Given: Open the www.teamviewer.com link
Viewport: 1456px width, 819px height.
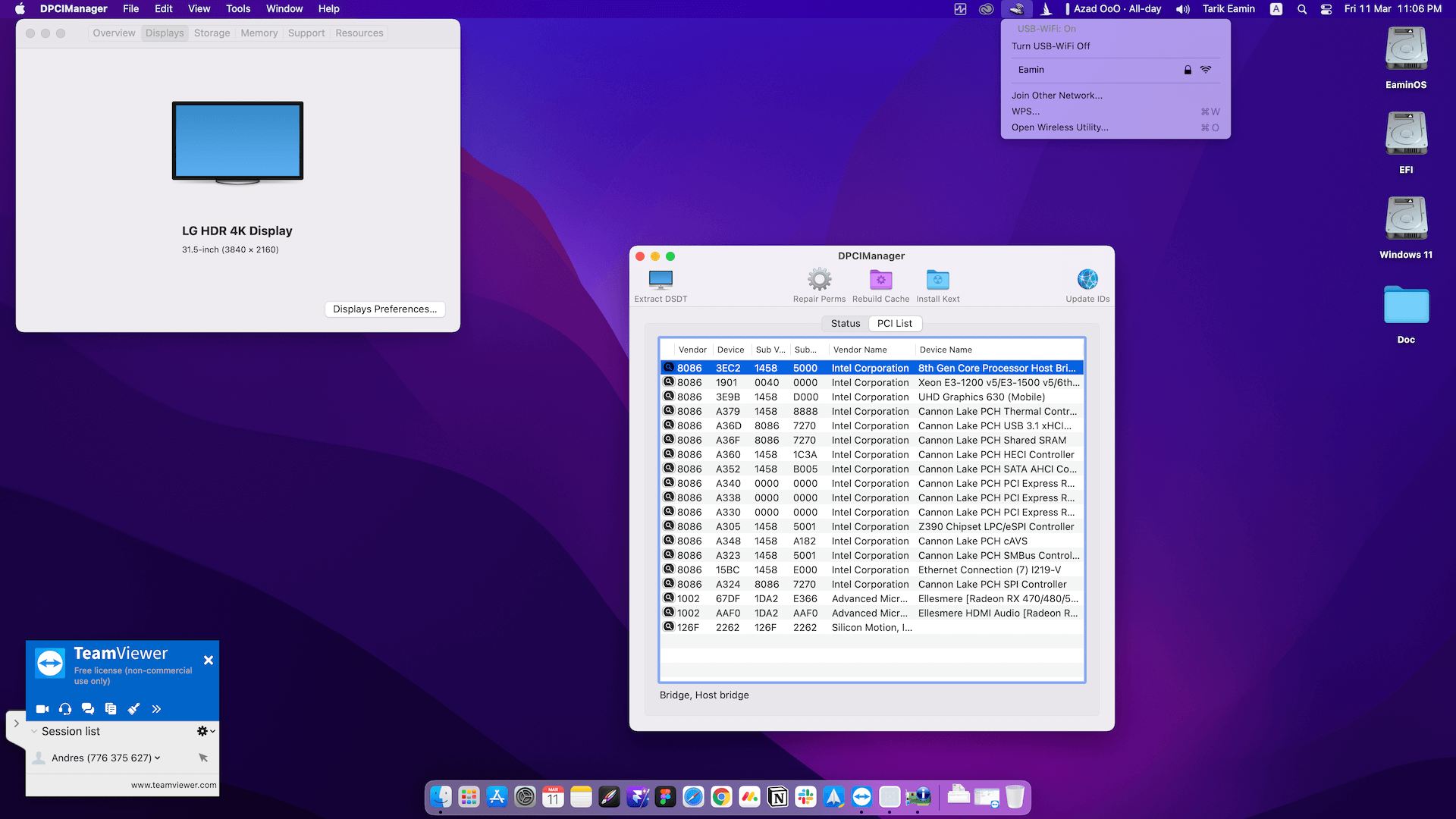Looking at the screenshot, I should coord(174,785).
